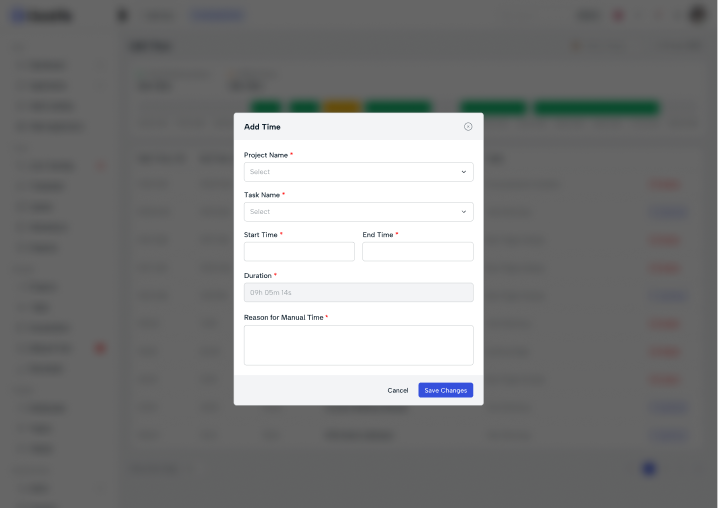The height and width of the screenshot is (508, 718).
Task: Click the greyed-out Duration field
Action: [359, 292]
